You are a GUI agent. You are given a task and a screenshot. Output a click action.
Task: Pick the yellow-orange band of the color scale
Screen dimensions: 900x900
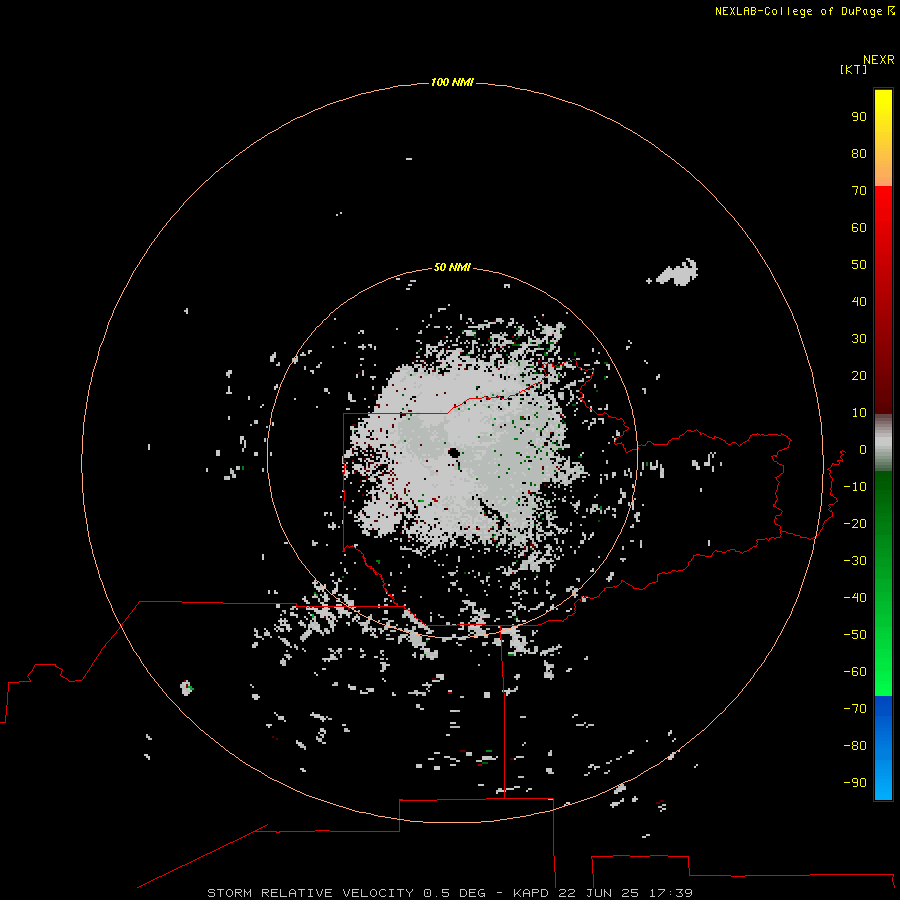point(883,138)
